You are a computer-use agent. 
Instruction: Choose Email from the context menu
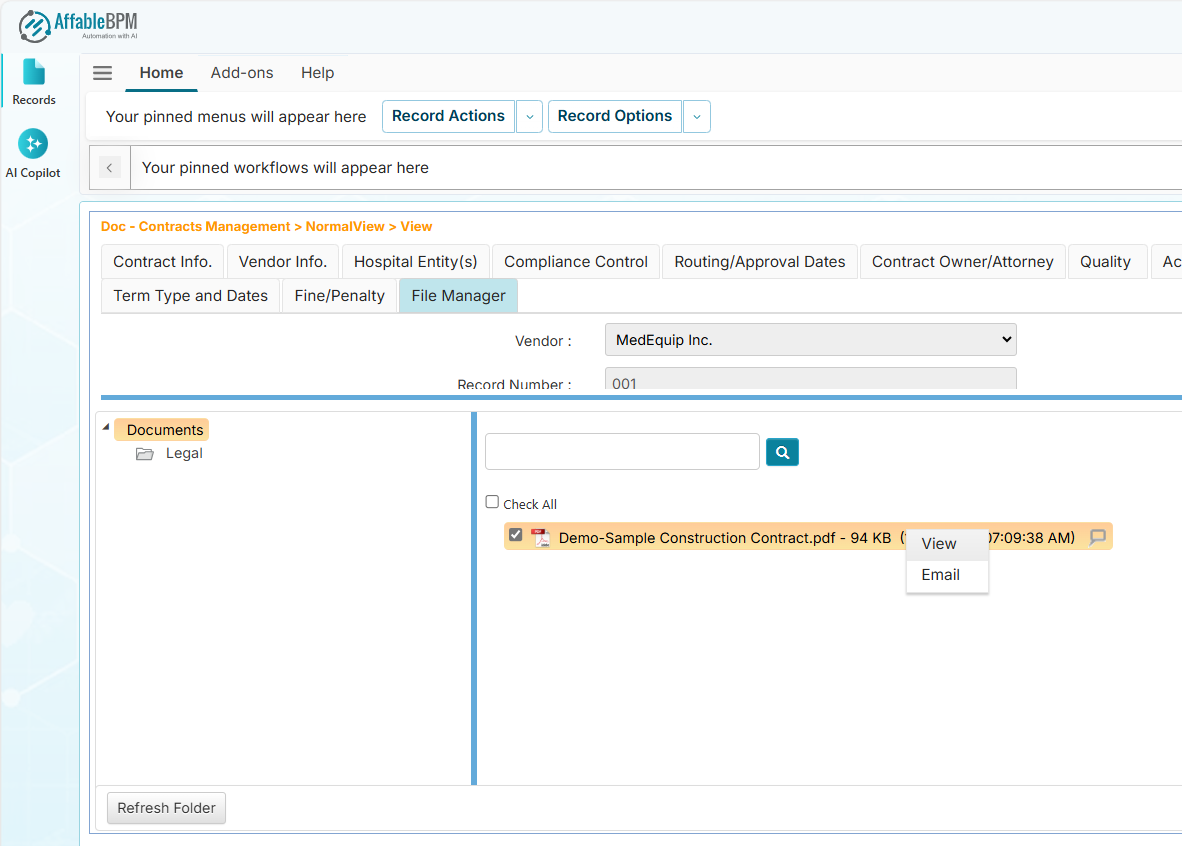pos(940,575)
